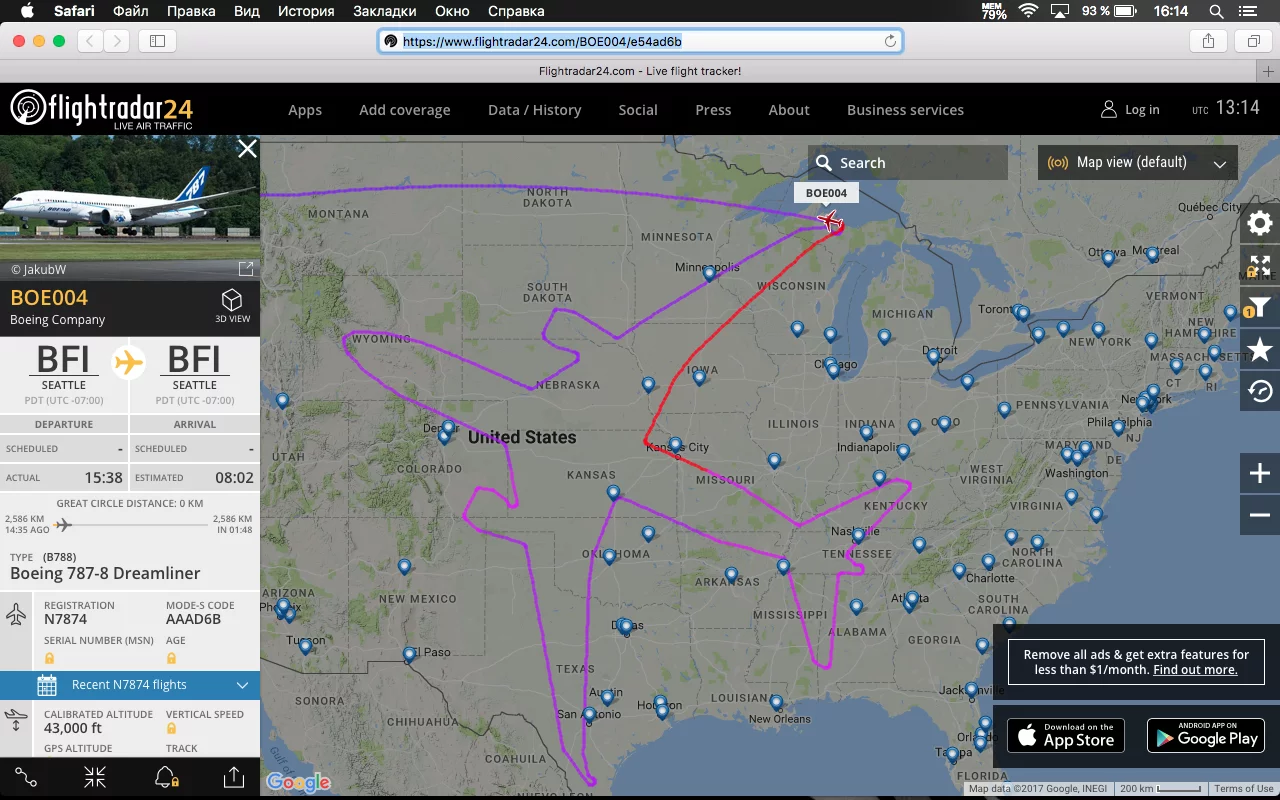Open the Social navigation item

638,110
